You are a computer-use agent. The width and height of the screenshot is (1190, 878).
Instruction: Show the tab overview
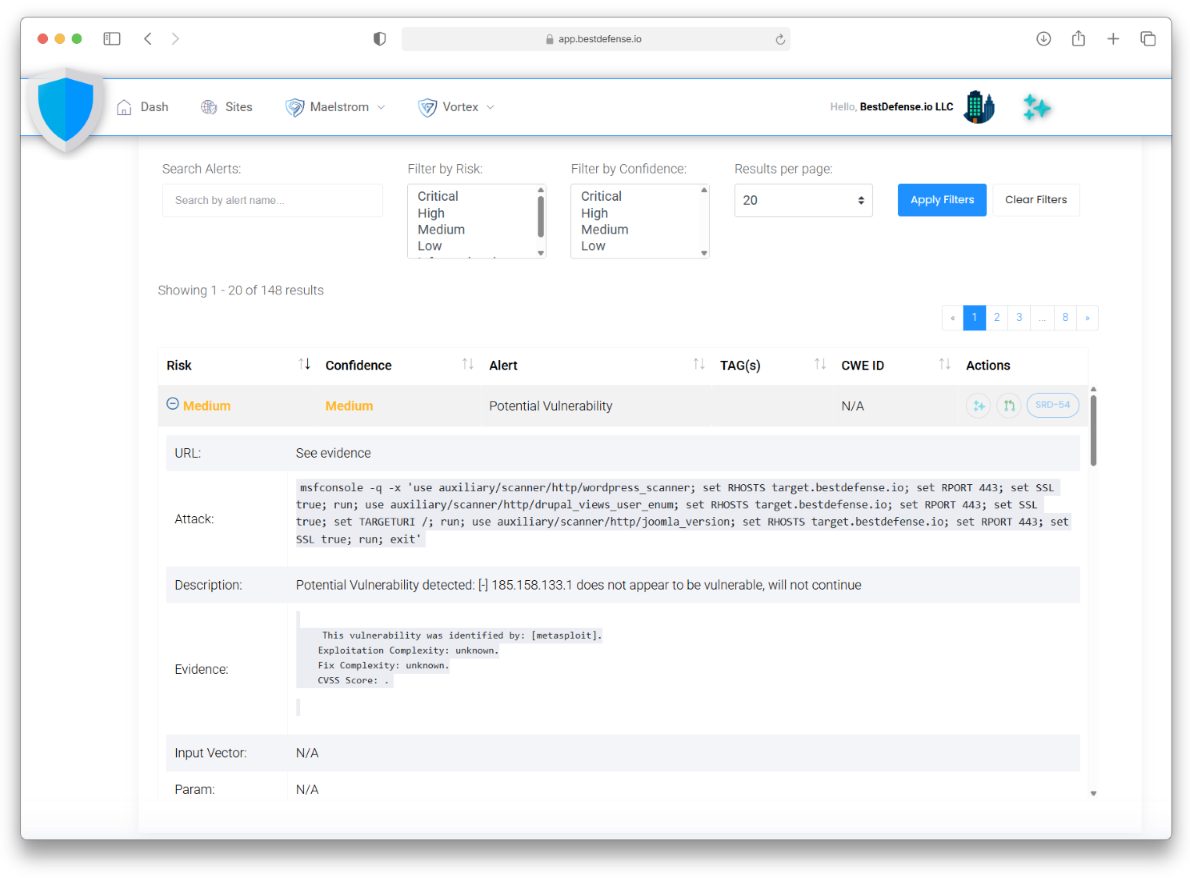pos(1148,39)
